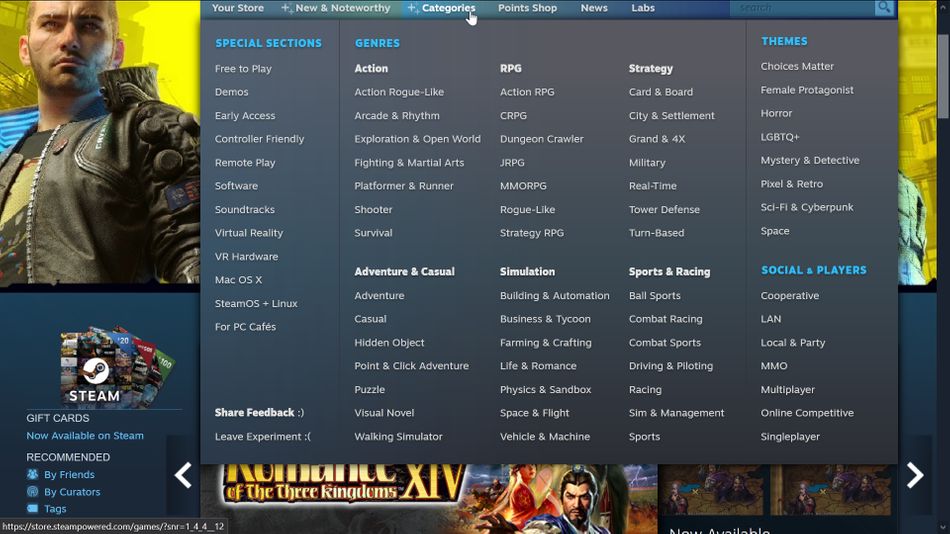Select Mac OS X
Screen dimensions: 950x534
[238, 280]
